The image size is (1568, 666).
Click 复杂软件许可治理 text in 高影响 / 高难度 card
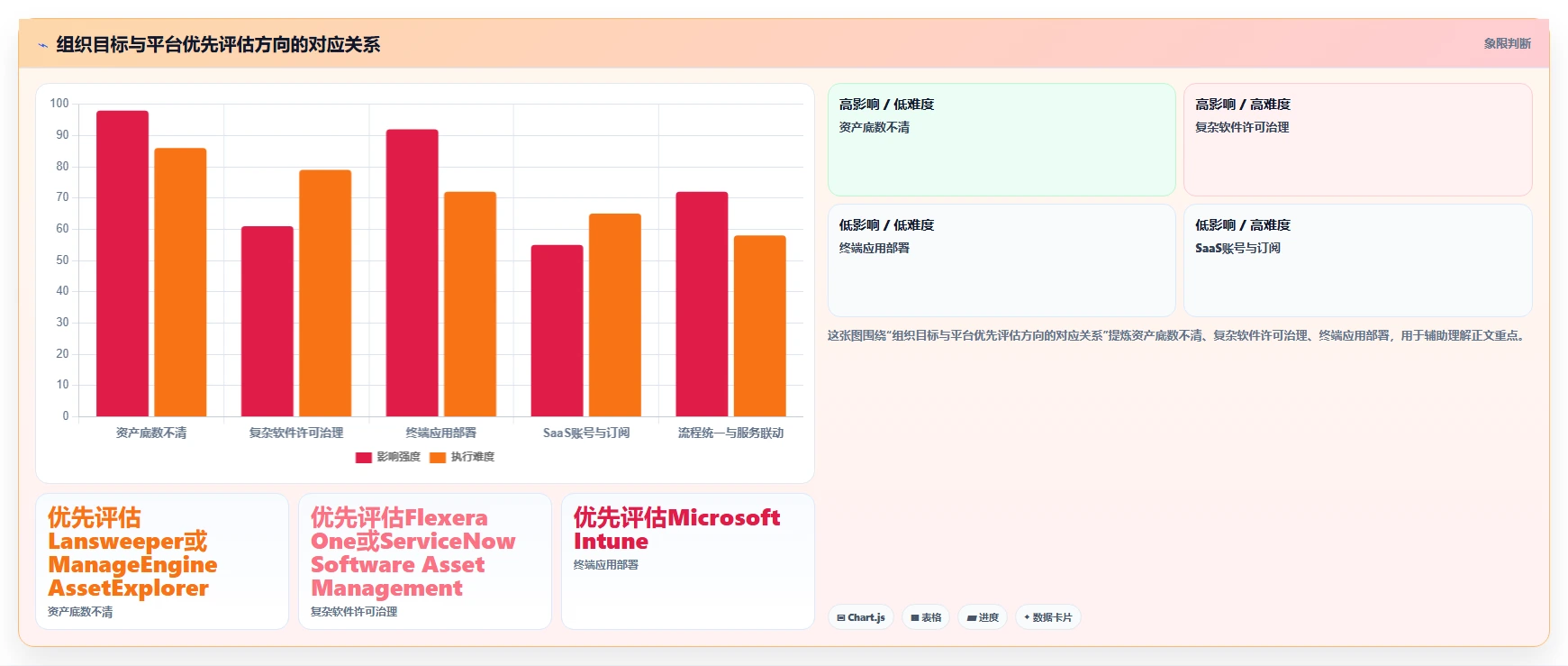point(1242,127)
